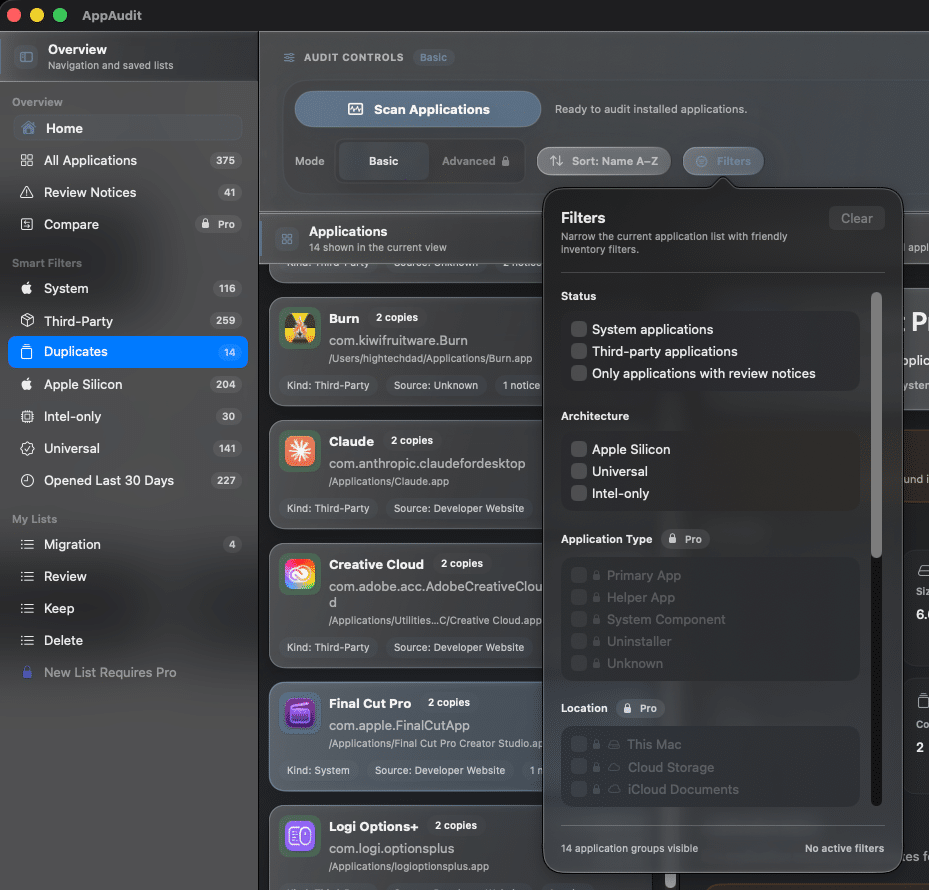The height and width of the screenshot is (890, 929).
Task: Toggle the Filters popover button
Action: pyautogui.click(x=723, y=161)
